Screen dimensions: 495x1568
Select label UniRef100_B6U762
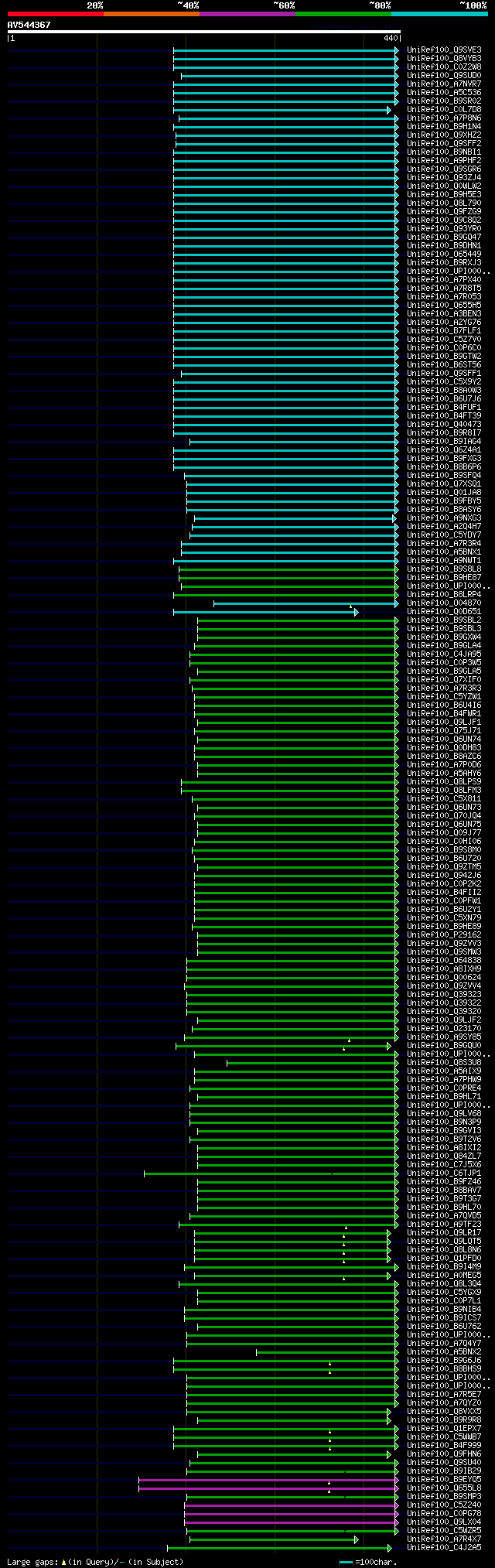coord(444,1326)
